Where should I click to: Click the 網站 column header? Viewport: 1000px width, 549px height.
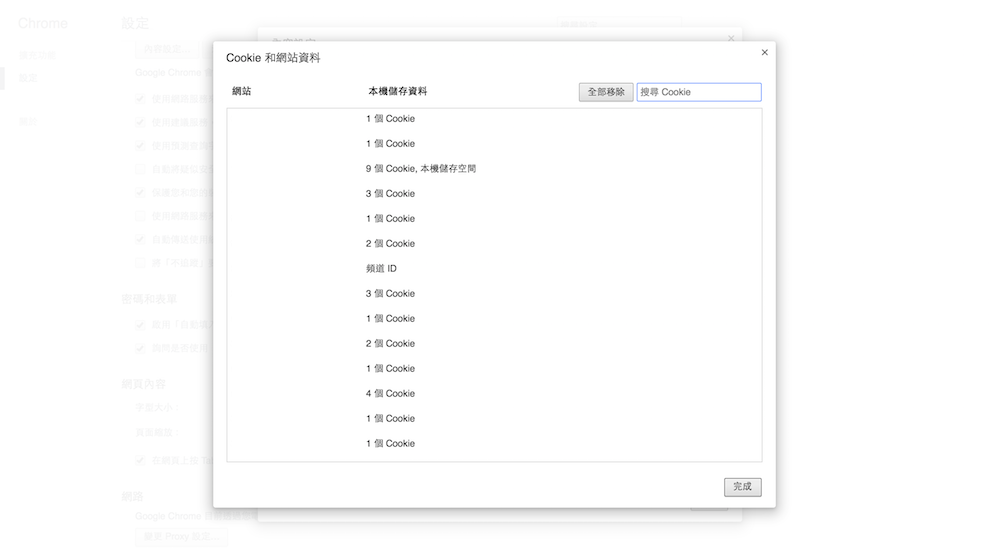pyautogui.click(x=242, y=92)
